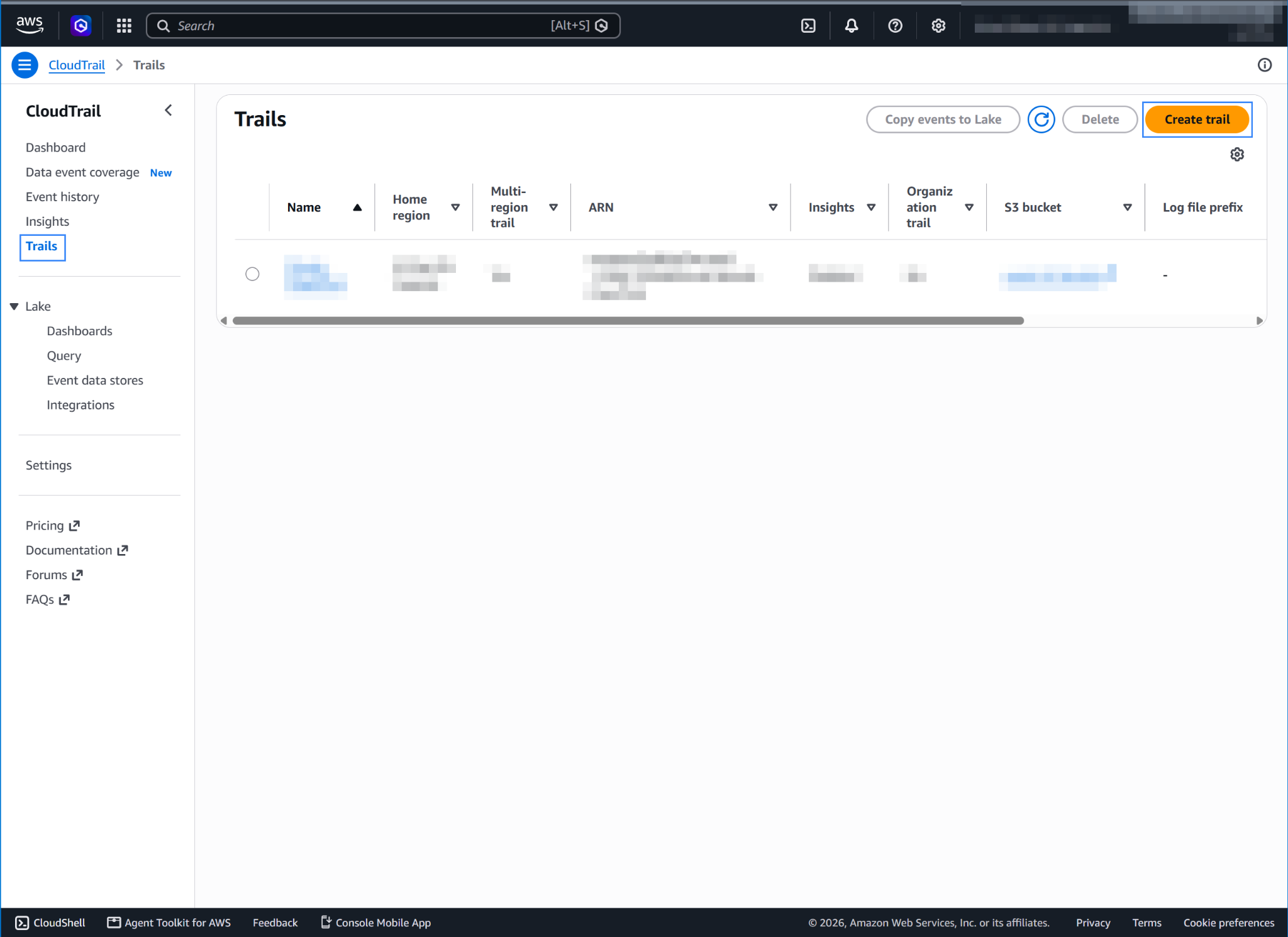Sort by Insights column
Image resolution: width=1288 pixels, height=937 pixels.
point(871,208)
